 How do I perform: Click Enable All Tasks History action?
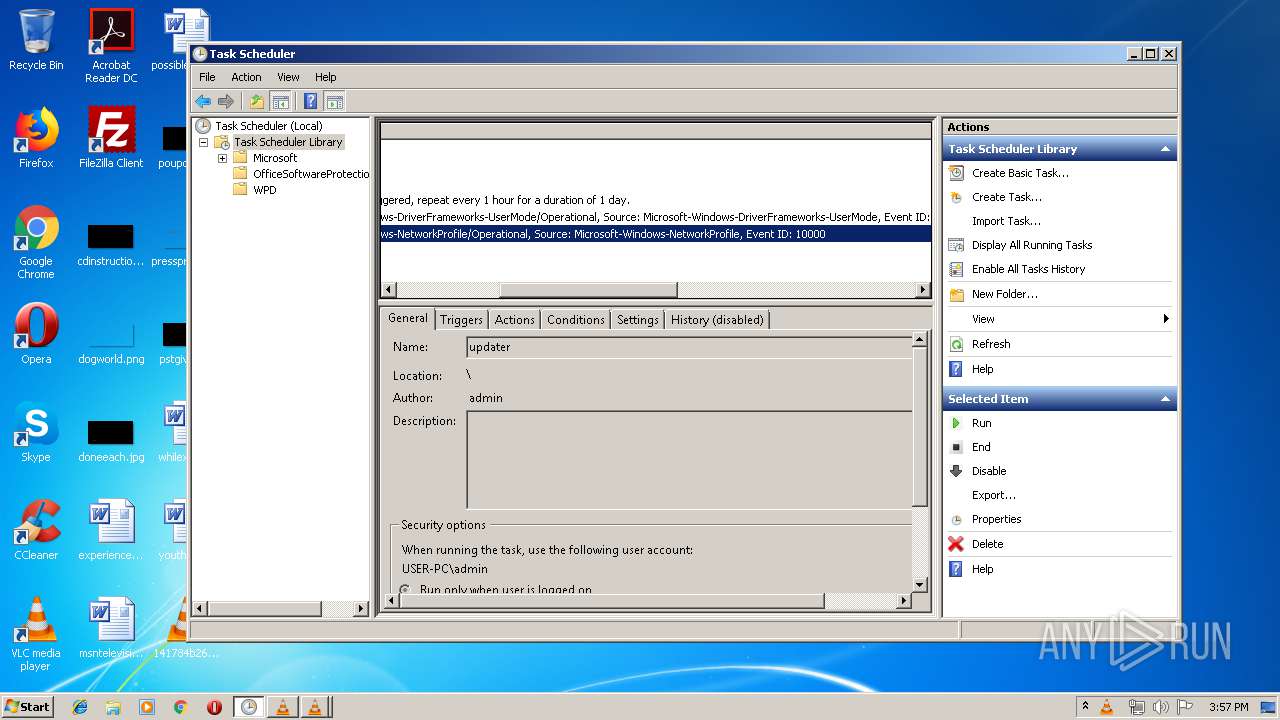coord(1028,269)
